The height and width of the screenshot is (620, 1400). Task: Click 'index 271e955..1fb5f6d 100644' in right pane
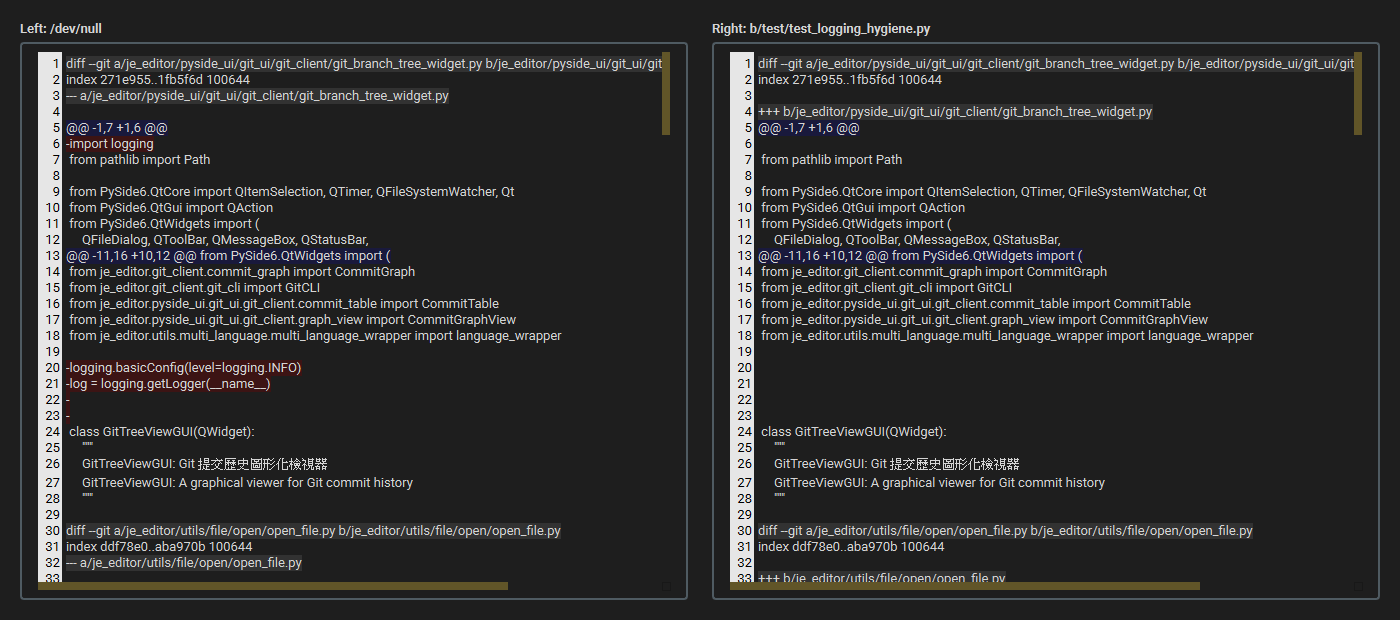pyautogui.click(x=850, y=80)
